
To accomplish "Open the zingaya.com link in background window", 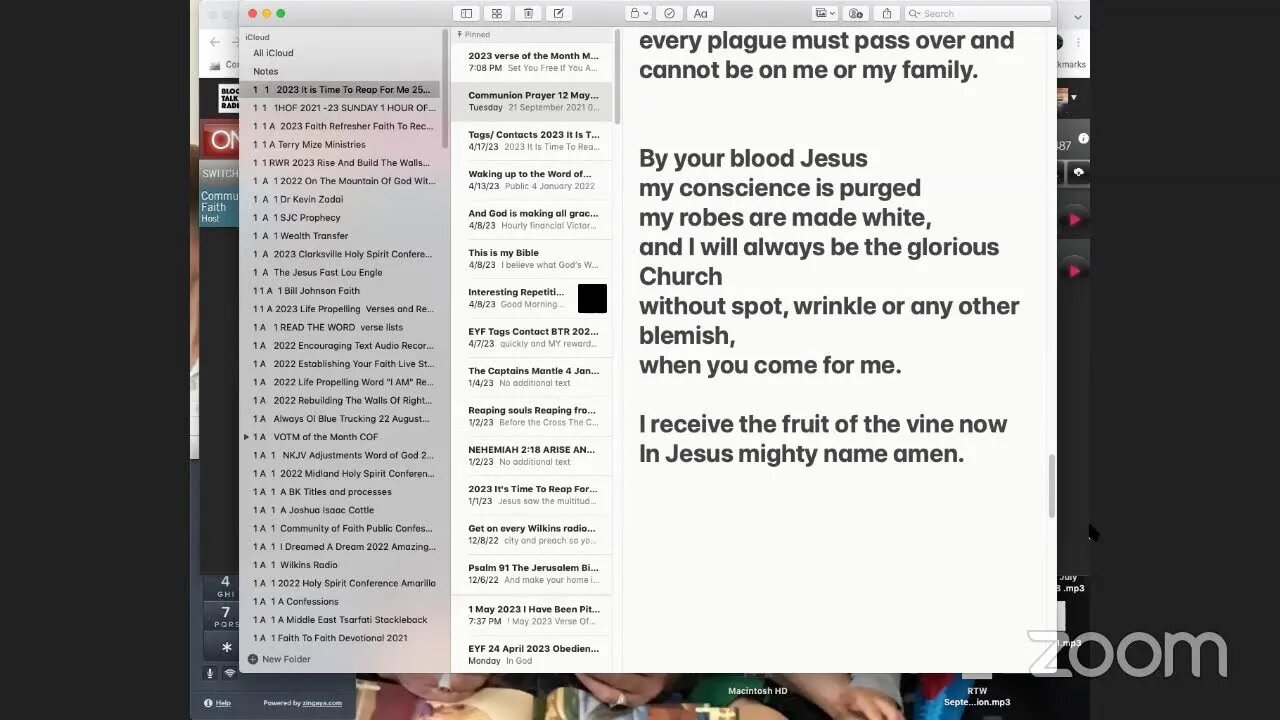I will 322,703.
